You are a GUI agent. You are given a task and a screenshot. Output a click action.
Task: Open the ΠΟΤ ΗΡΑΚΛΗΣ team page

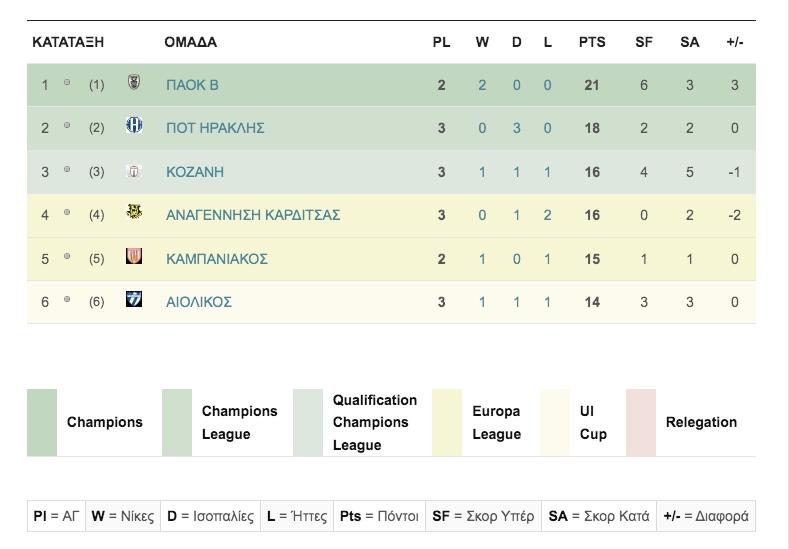(x=215, y=128)
